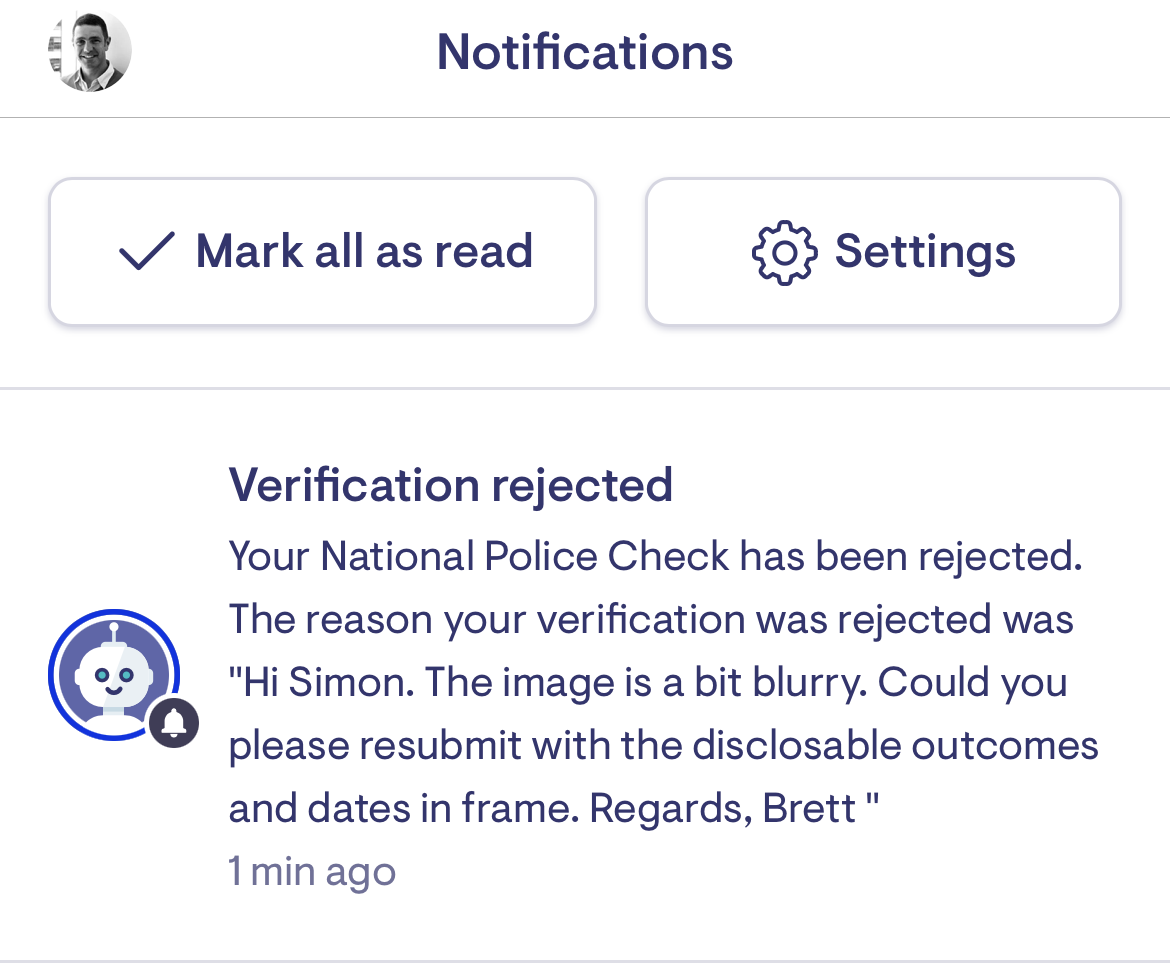1170x964 pixels.
Task: Click the "Settings" label text
Action: [925, 251]
